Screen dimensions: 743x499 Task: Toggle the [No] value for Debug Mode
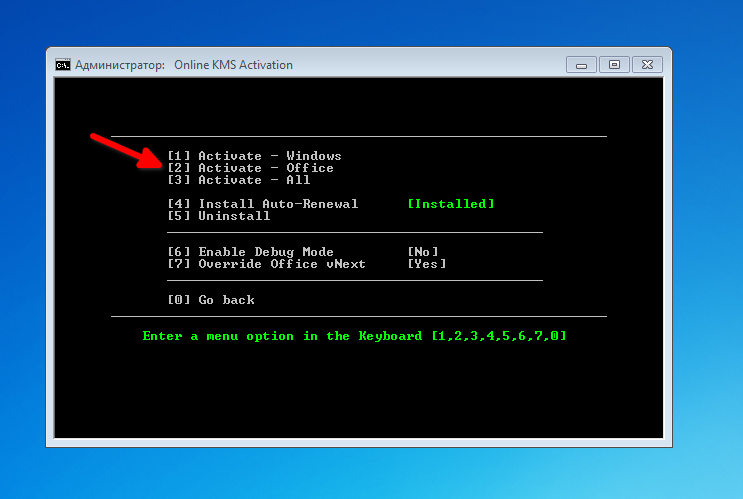pyautogui.click(x=423, y=252)
